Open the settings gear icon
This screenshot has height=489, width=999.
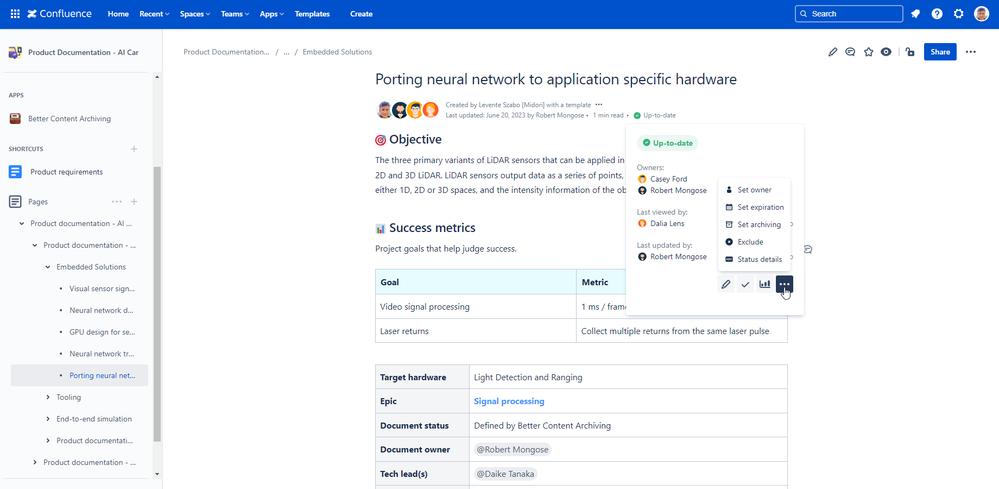(959, 14)
